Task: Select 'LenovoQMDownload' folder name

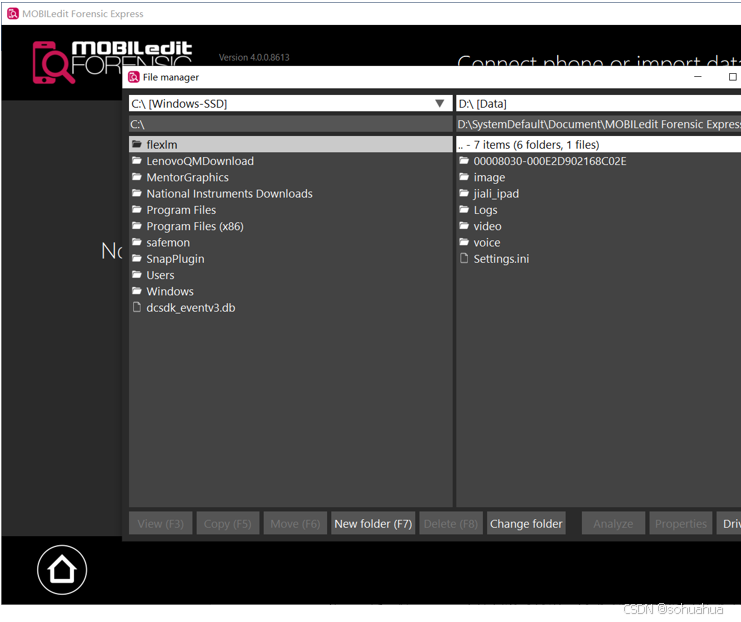Action: (200, 161)
